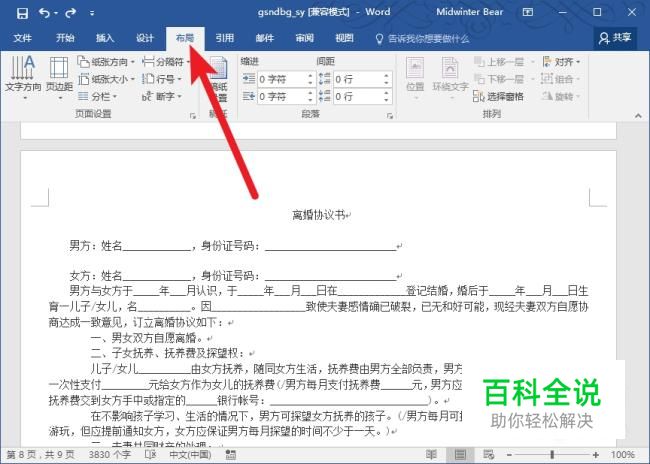The image size is (650, 464).
Task: Open 行号 line numbers dropdown
Action: (x=162, y=79)
